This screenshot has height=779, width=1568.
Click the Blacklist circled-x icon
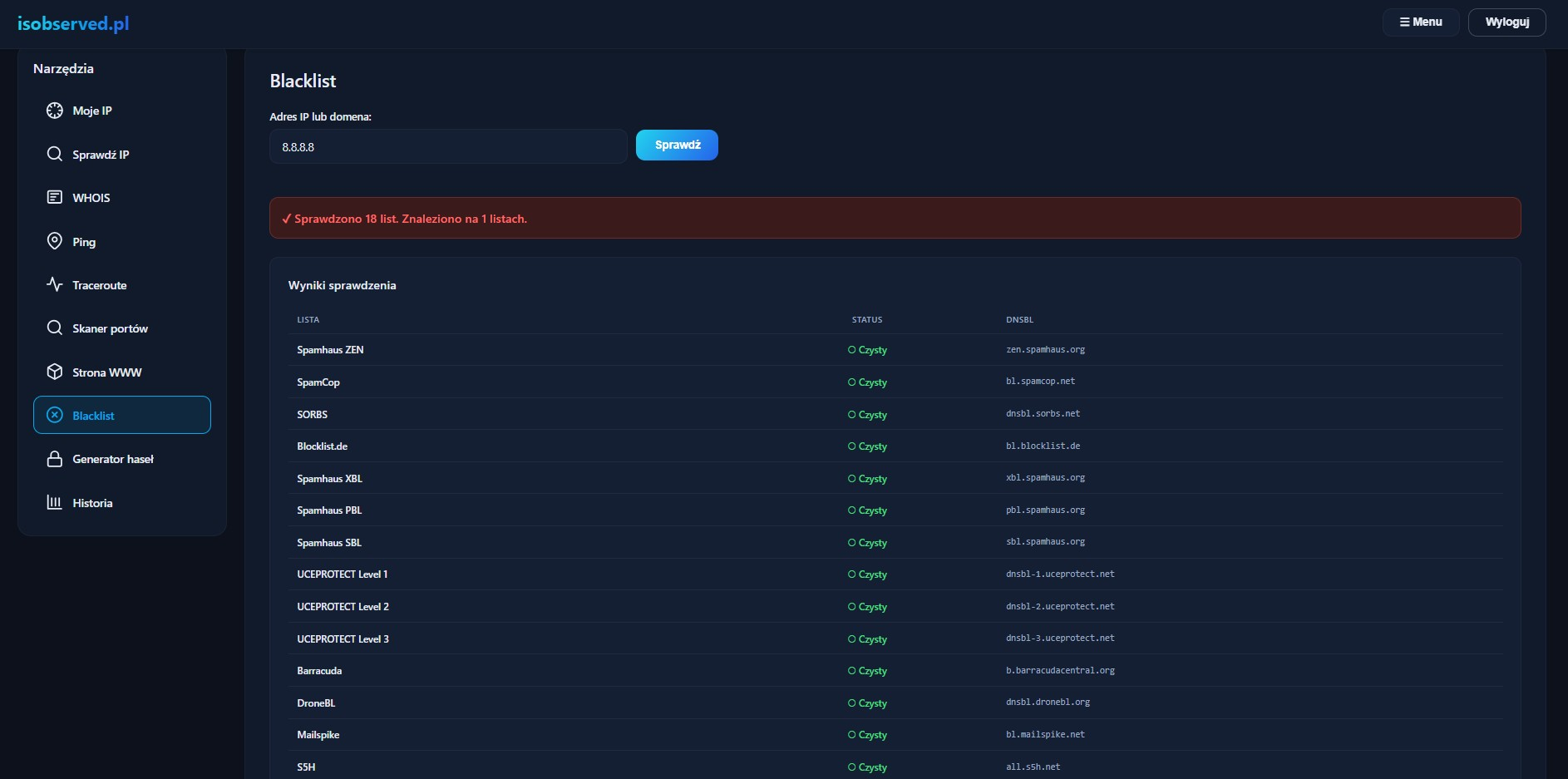[55, 415]
